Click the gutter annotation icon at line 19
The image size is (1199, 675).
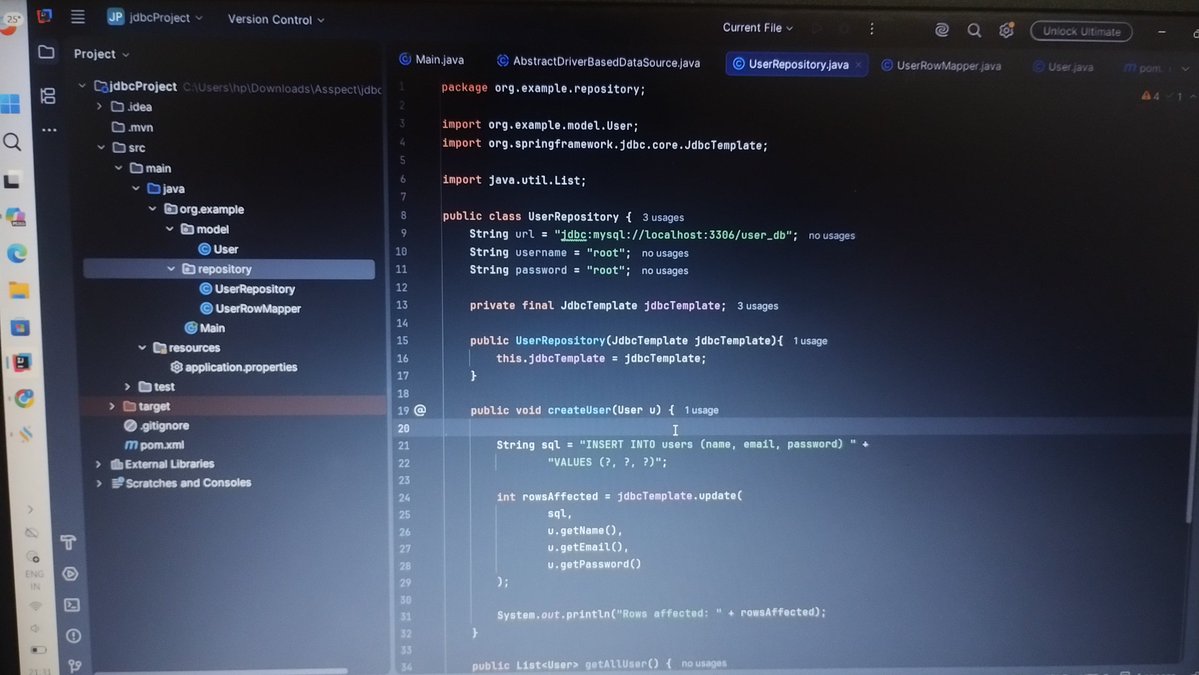click(x=420, y=410)
